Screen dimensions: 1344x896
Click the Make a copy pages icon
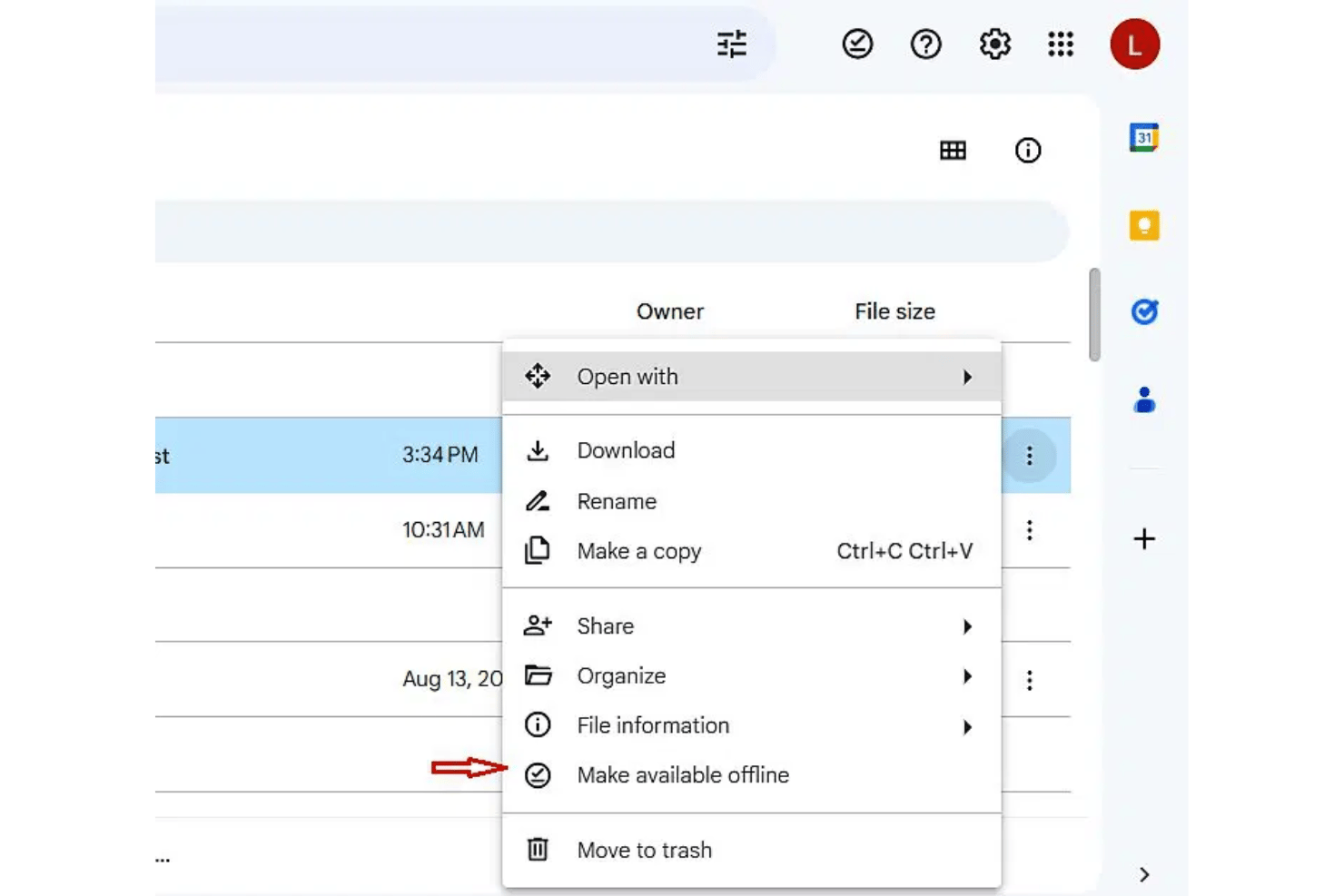coord(538,550)
